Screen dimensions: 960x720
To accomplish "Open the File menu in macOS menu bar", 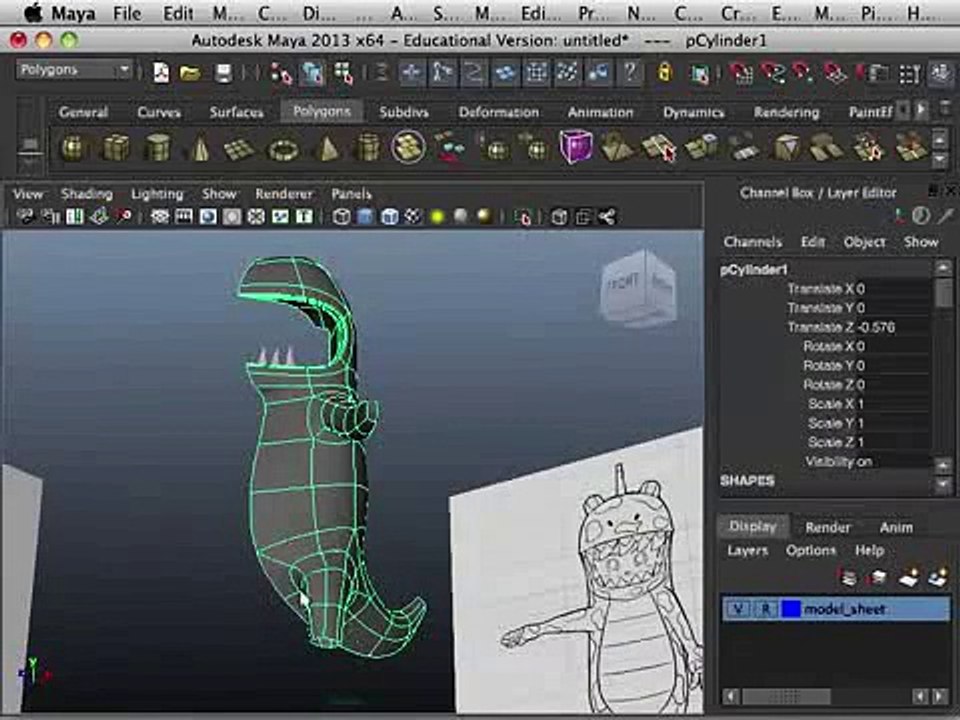I will click(x=127, y=13).
